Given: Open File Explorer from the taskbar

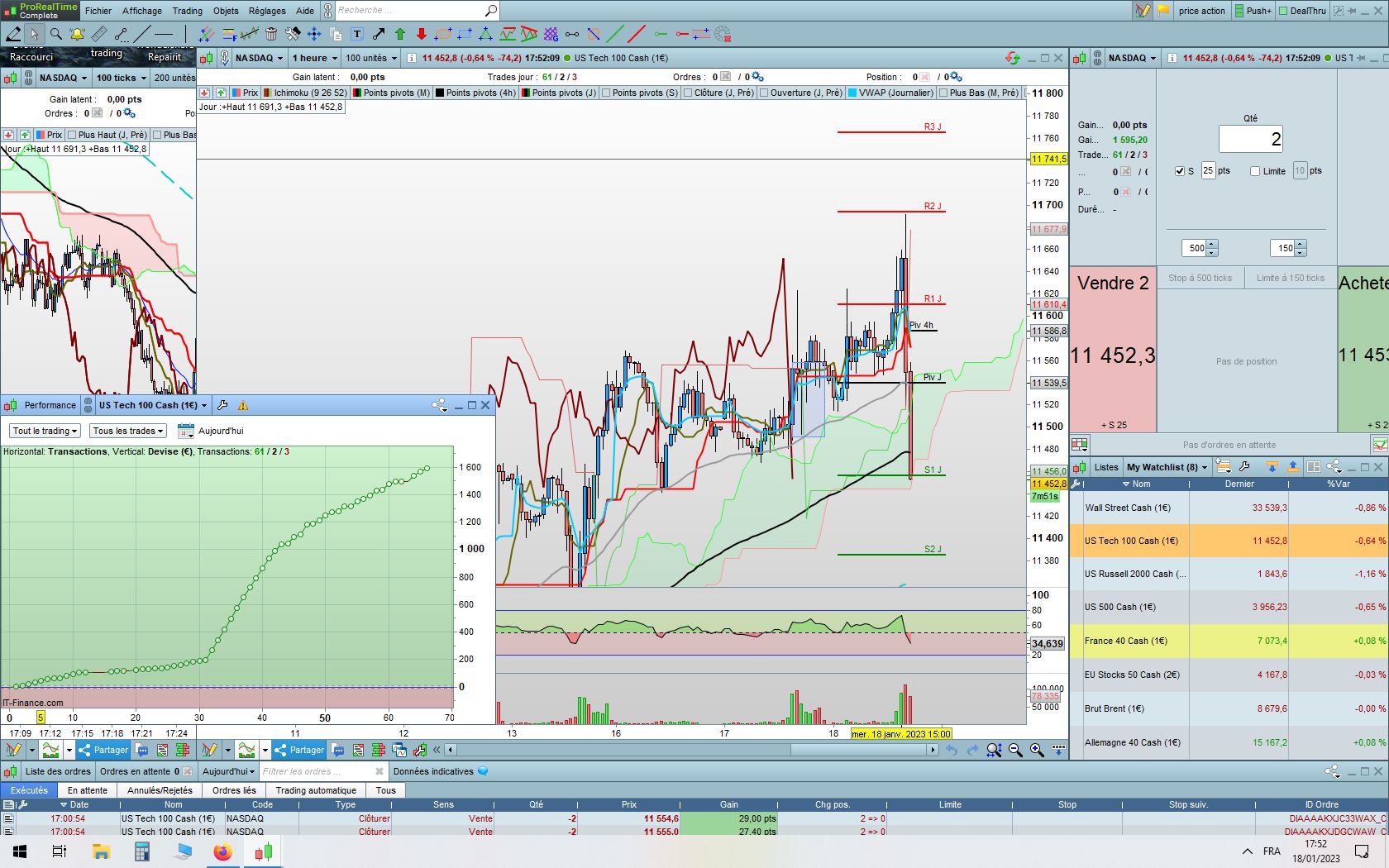Looking at the screenshot, I should click(x=101, y=851).
